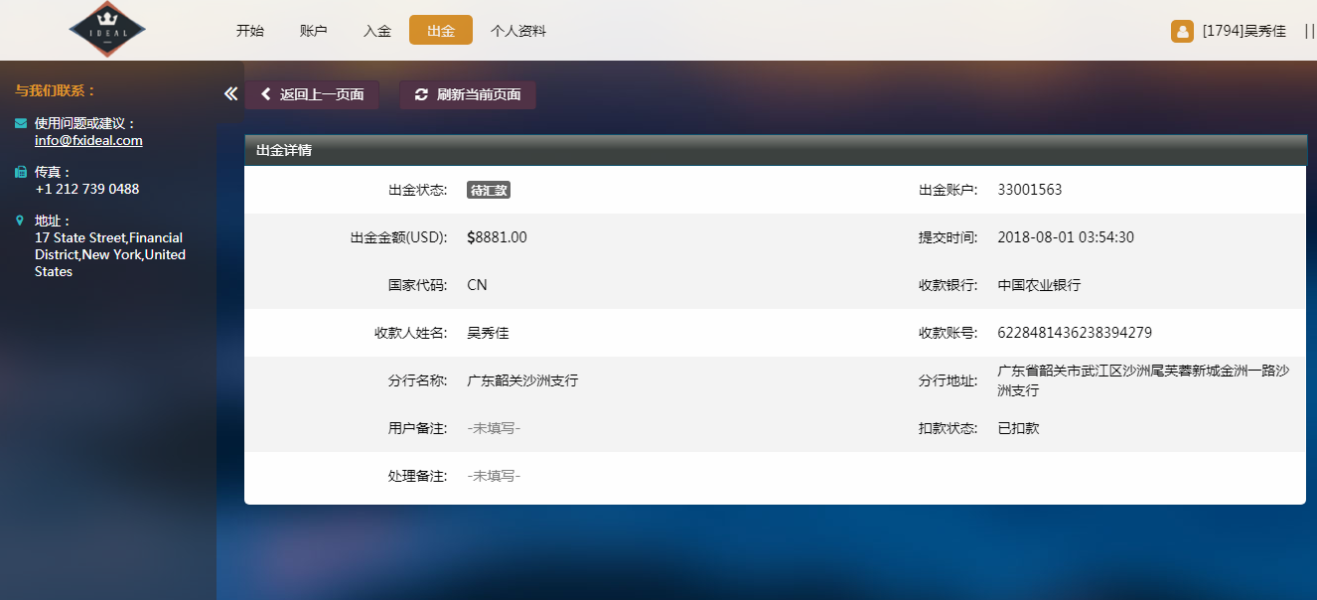
Task: Click the location pin address icon
Action: point(21,220)
